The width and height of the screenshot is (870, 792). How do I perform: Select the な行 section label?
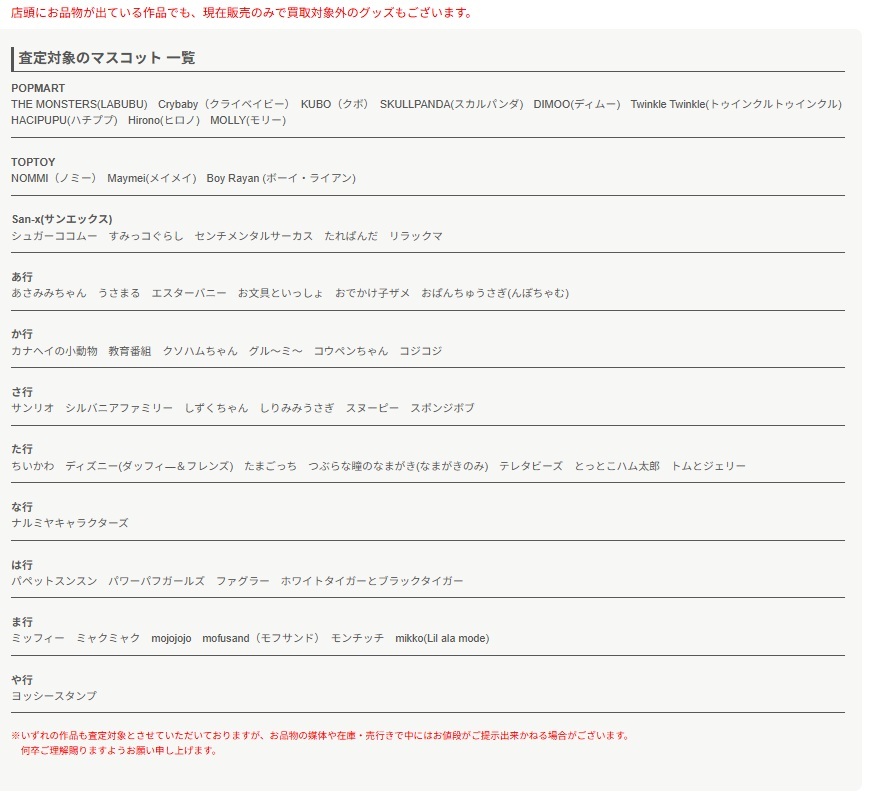tap(22, 507)
